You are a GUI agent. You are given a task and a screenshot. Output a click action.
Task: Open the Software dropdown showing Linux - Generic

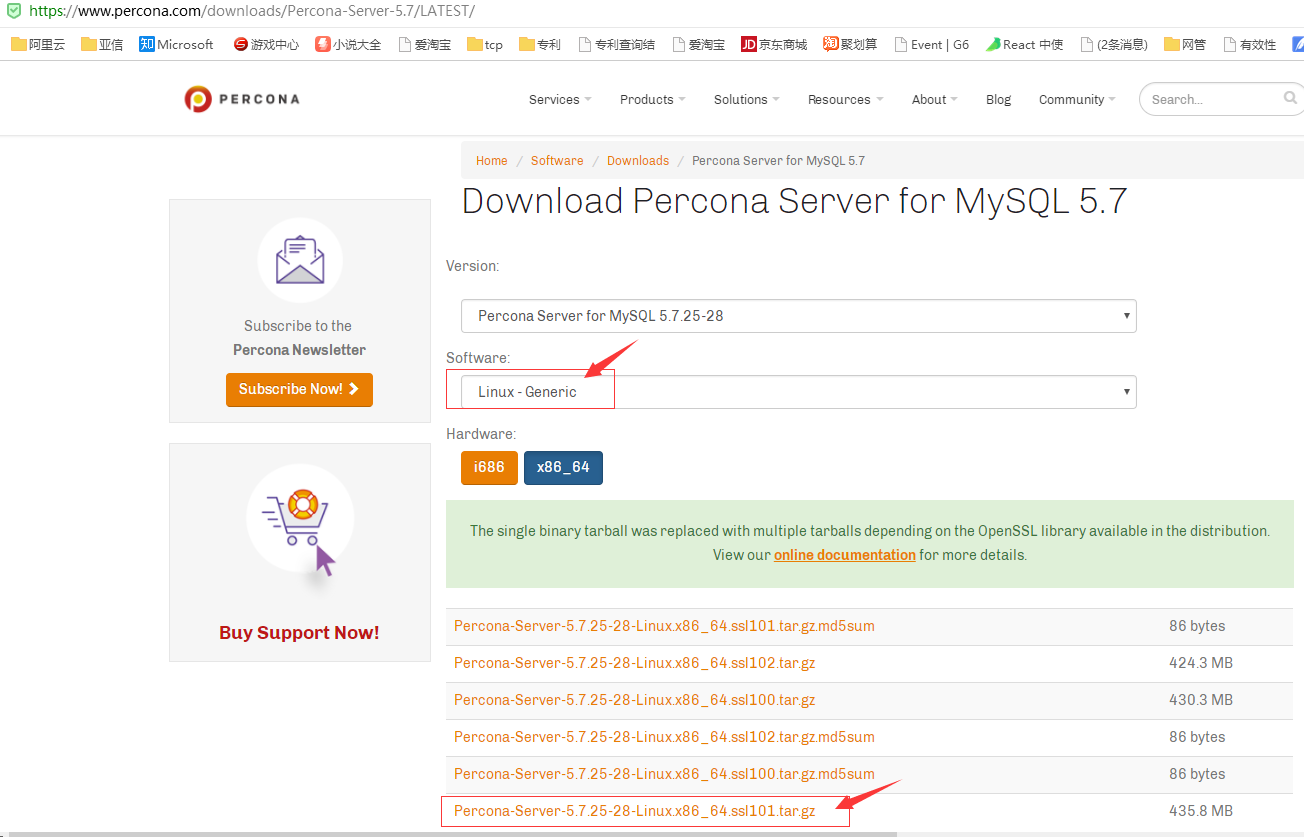click(798, 391)
